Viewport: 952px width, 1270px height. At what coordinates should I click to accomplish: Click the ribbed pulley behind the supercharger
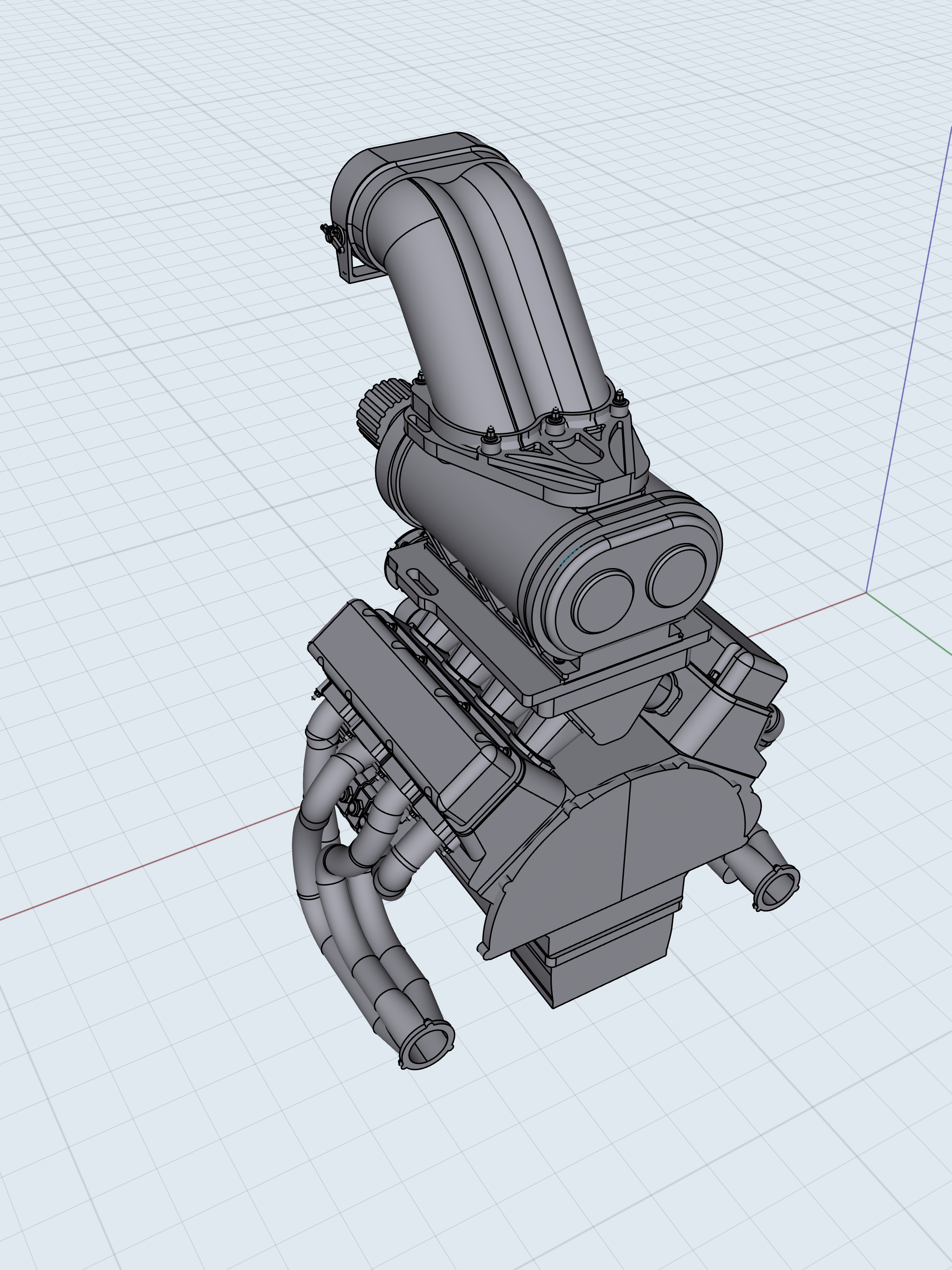pos(374,409)
